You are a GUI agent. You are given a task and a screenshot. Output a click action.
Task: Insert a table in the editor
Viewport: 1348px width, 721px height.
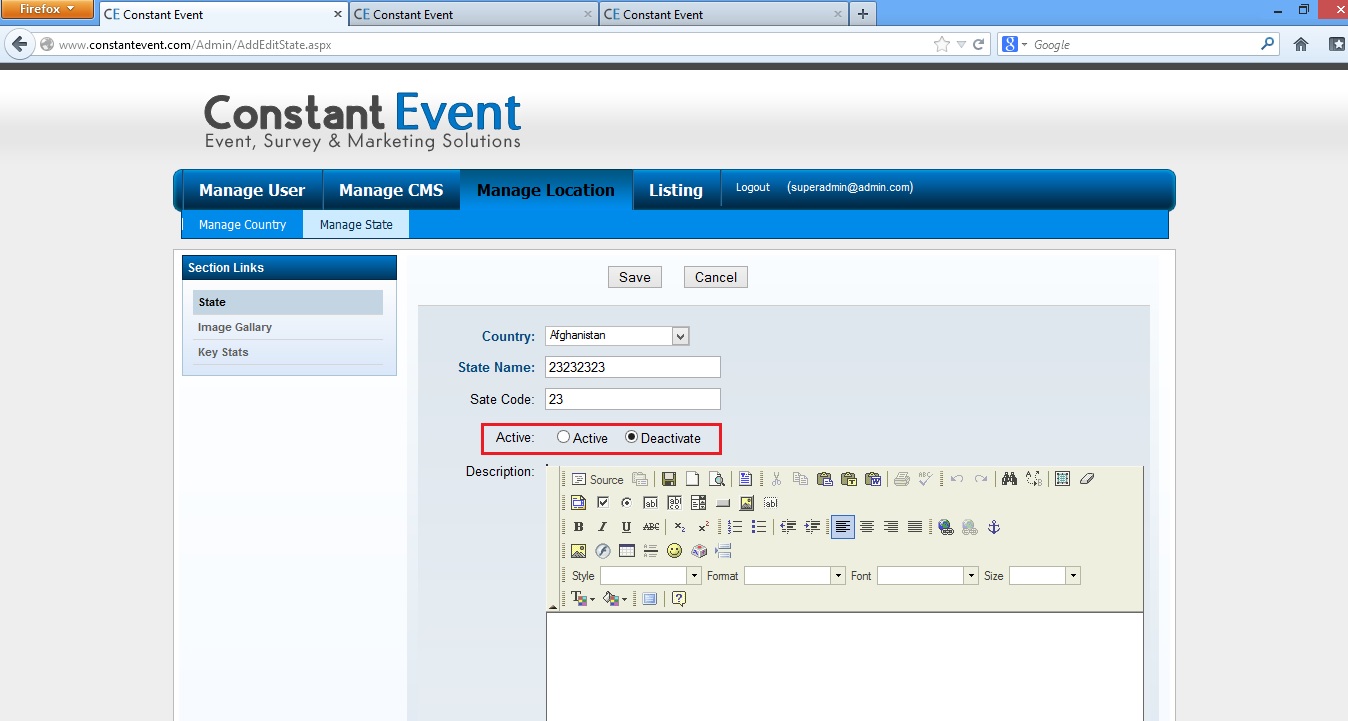626,551
